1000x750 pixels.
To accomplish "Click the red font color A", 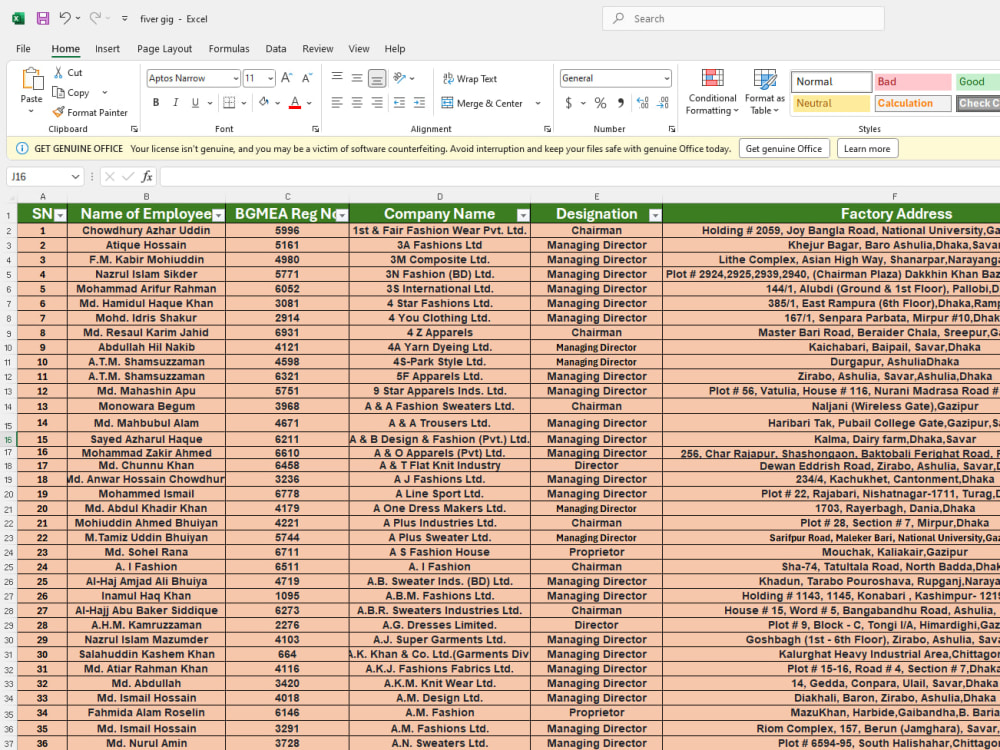I will 295,103.
